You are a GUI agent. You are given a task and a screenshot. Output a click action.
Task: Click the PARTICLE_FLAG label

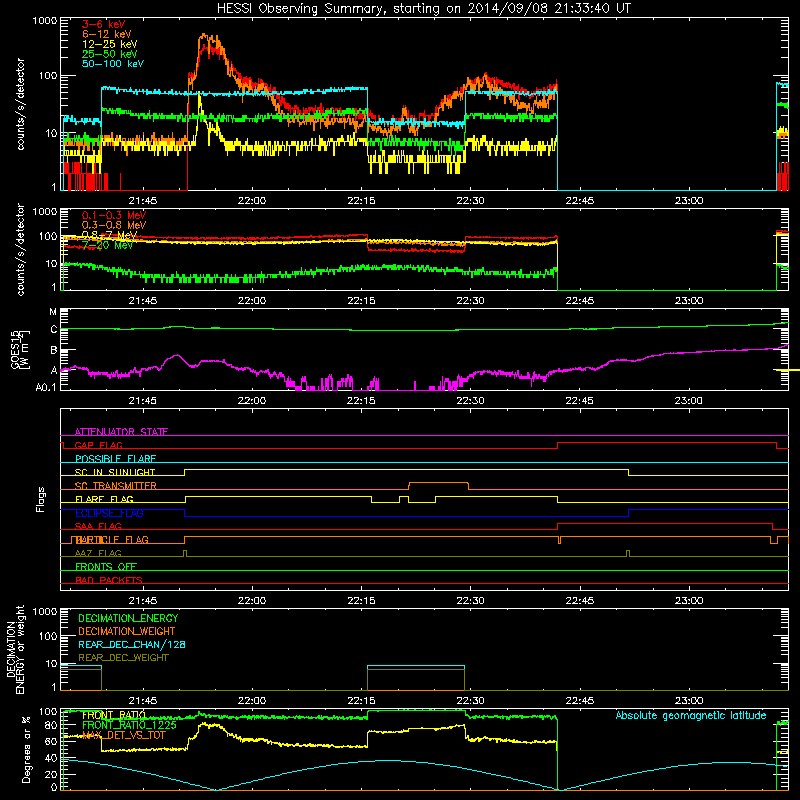coord(112,540)
